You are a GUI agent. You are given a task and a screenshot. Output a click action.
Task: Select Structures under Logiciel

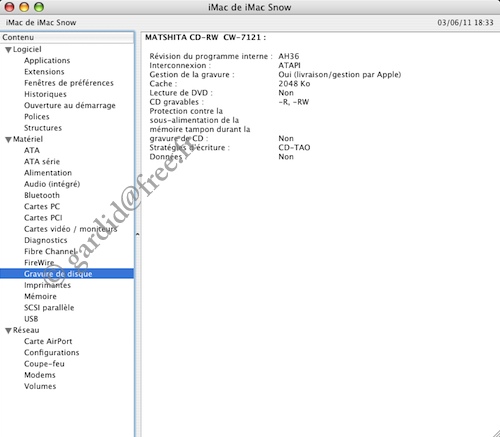click(x=43, y=128)
